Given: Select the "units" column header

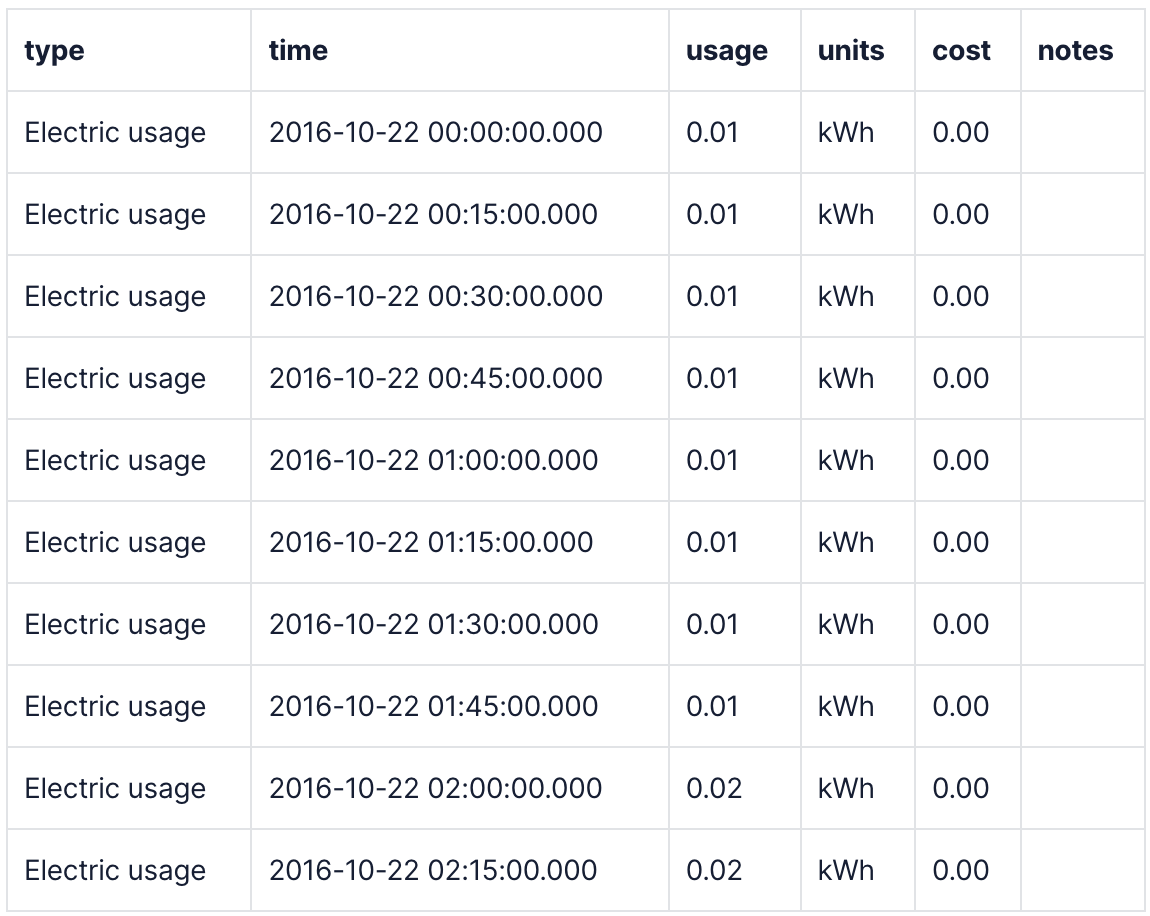Looking at the screenshot, I should tap(850, 51).
